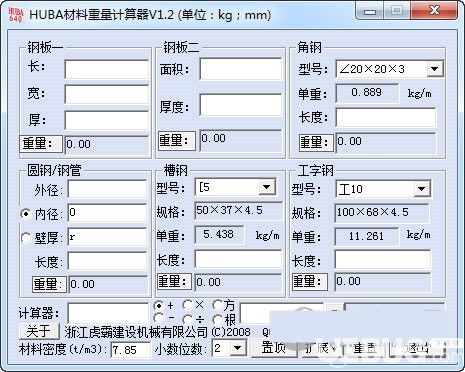Focus the 钢板一 厚 input field
Screen dimensions: 465x372
[x=107, y=120]
